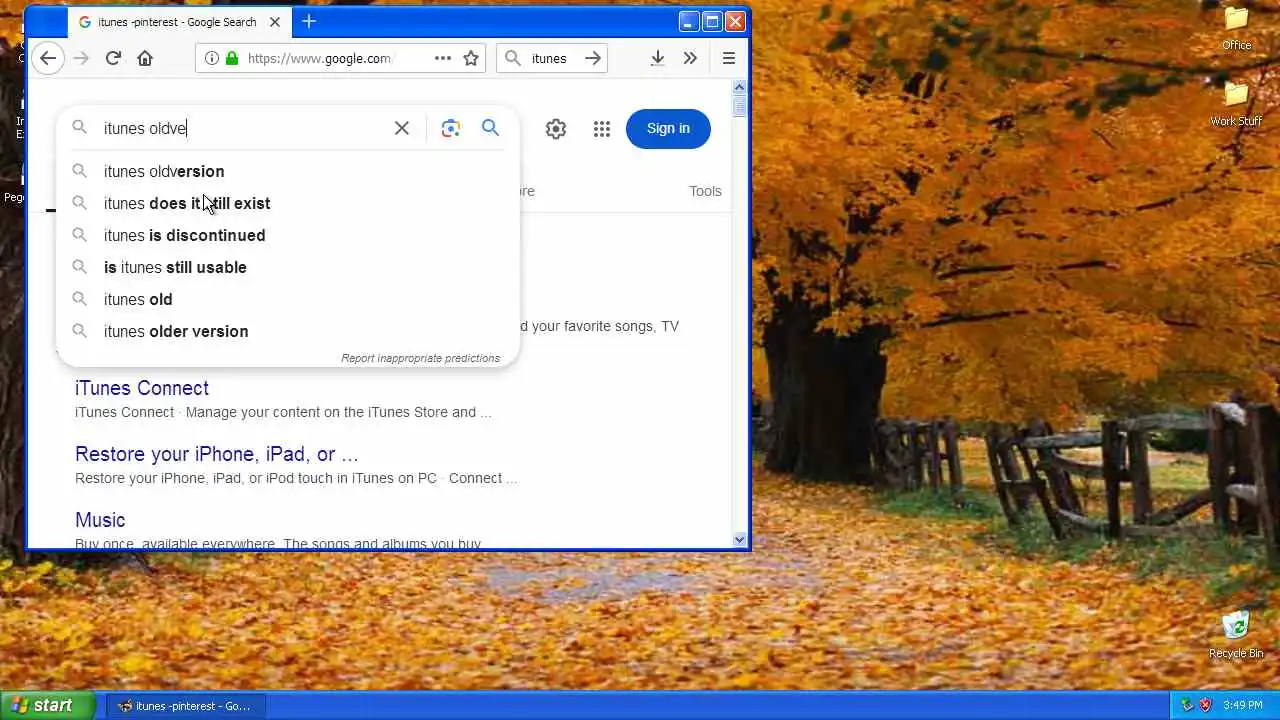Go back using browser back arrow
The height and width of the screenshot is (720, 1280).
[47, 58]
